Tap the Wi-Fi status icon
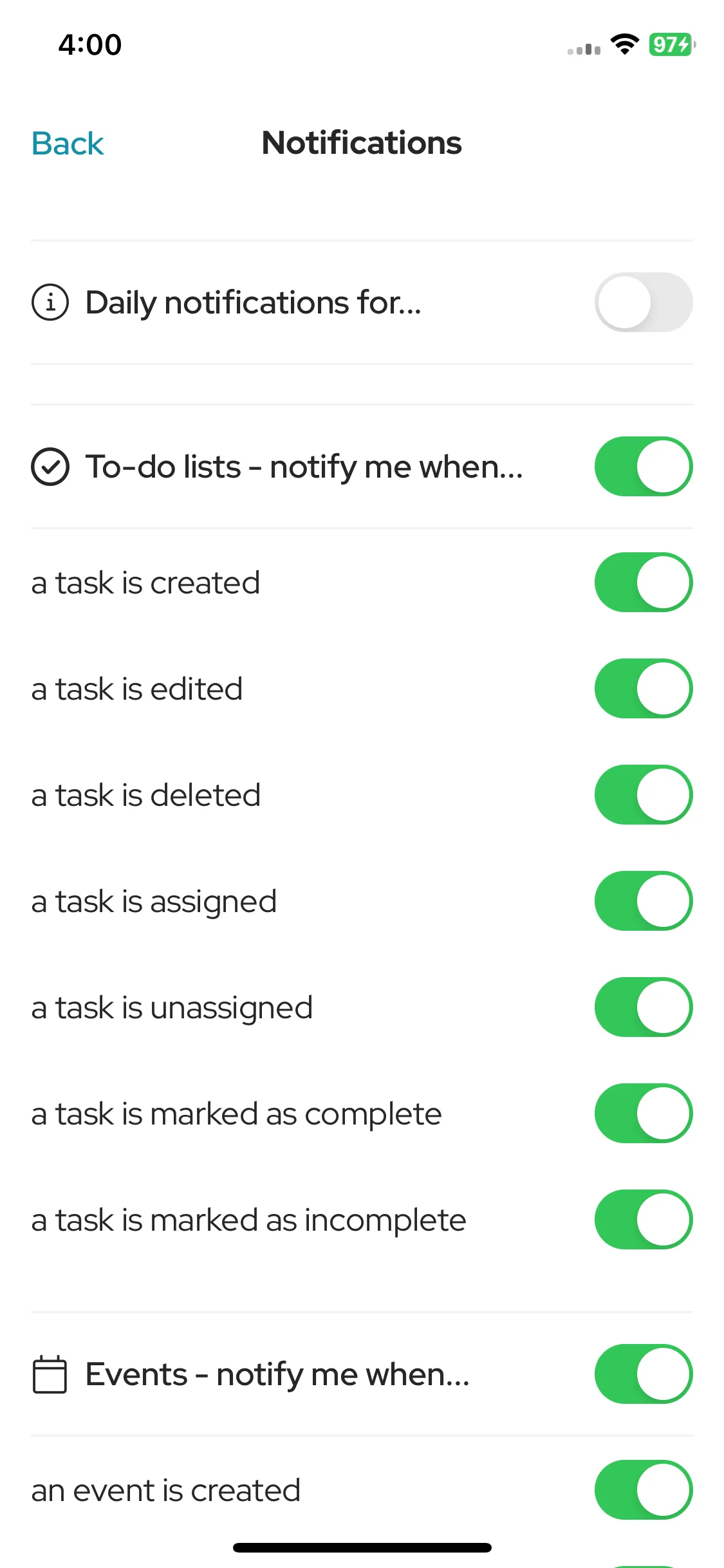Viewport: 724px width, 1568px height. (x=624, y=44)
